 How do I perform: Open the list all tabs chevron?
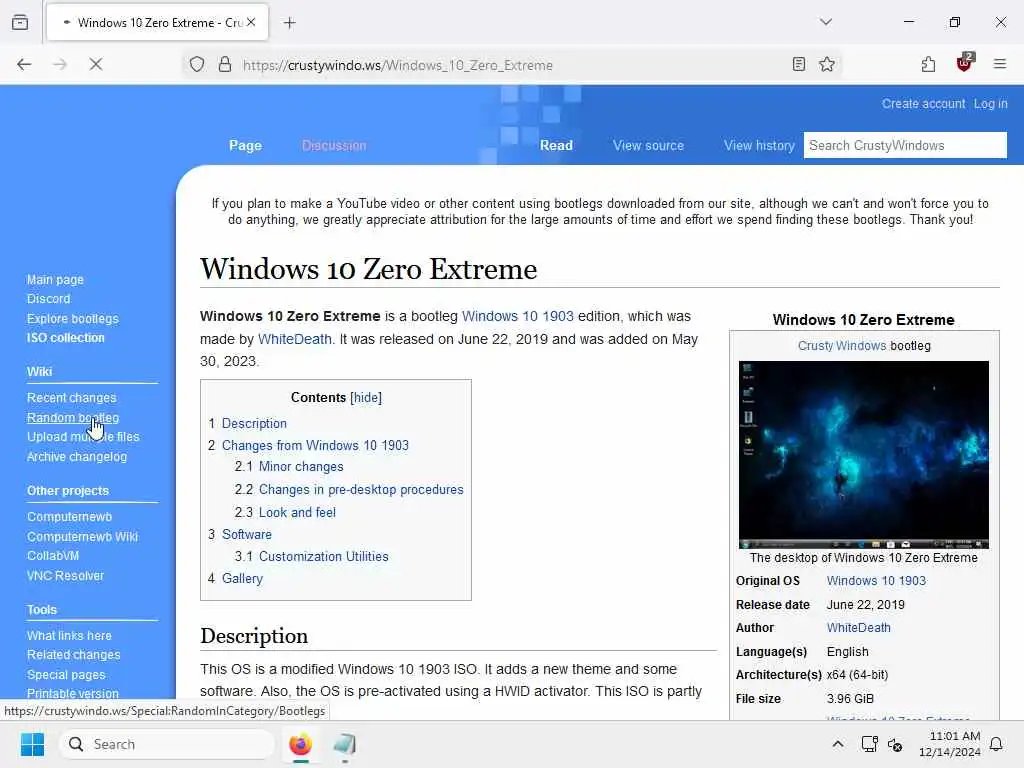click(825, 22)
